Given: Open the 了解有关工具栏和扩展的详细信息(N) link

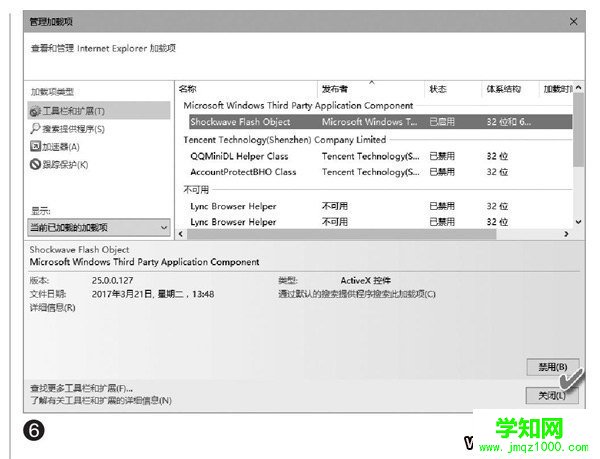Looking at the screenshot, I should [101, 400].
